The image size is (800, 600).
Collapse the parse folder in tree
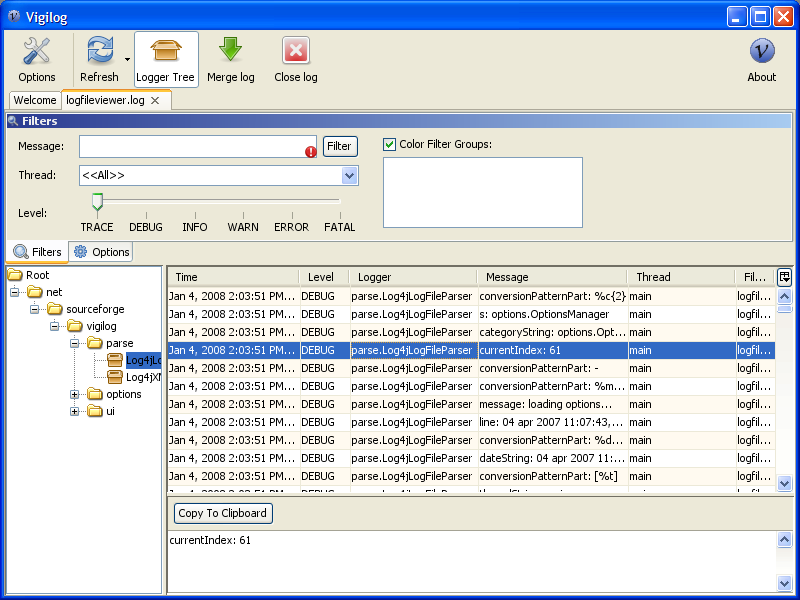pos(75,343)
